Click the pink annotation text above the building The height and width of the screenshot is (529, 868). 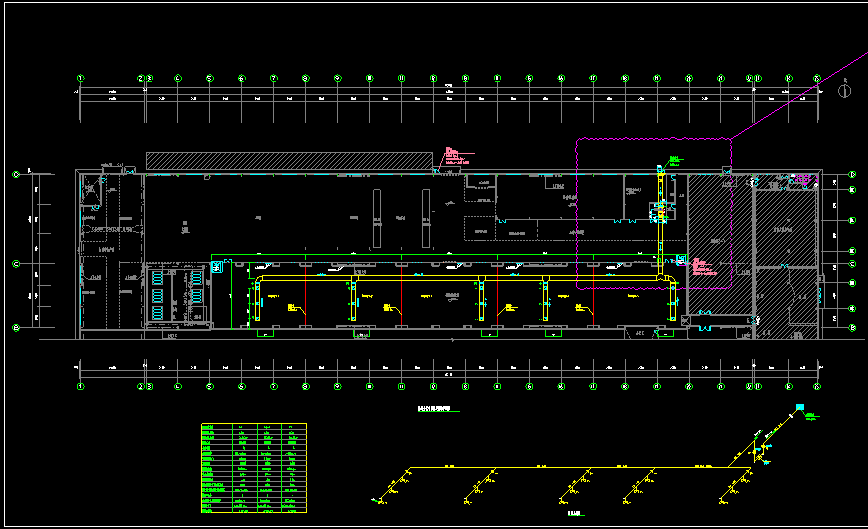(451, 154)
